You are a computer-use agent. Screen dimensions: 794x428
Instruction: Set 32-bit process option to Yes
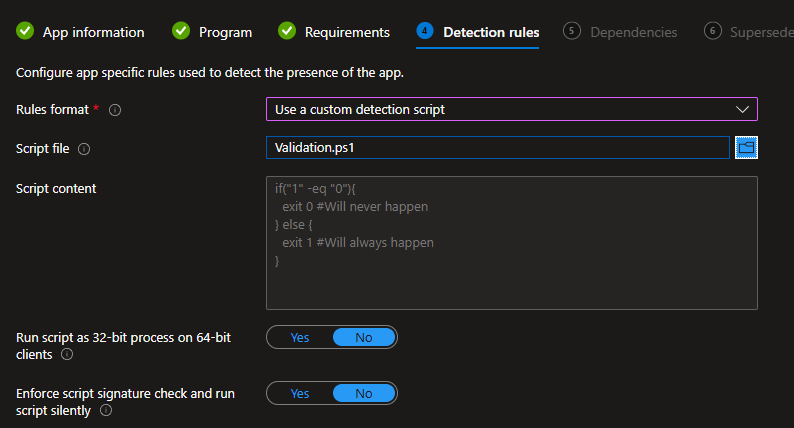299,338
